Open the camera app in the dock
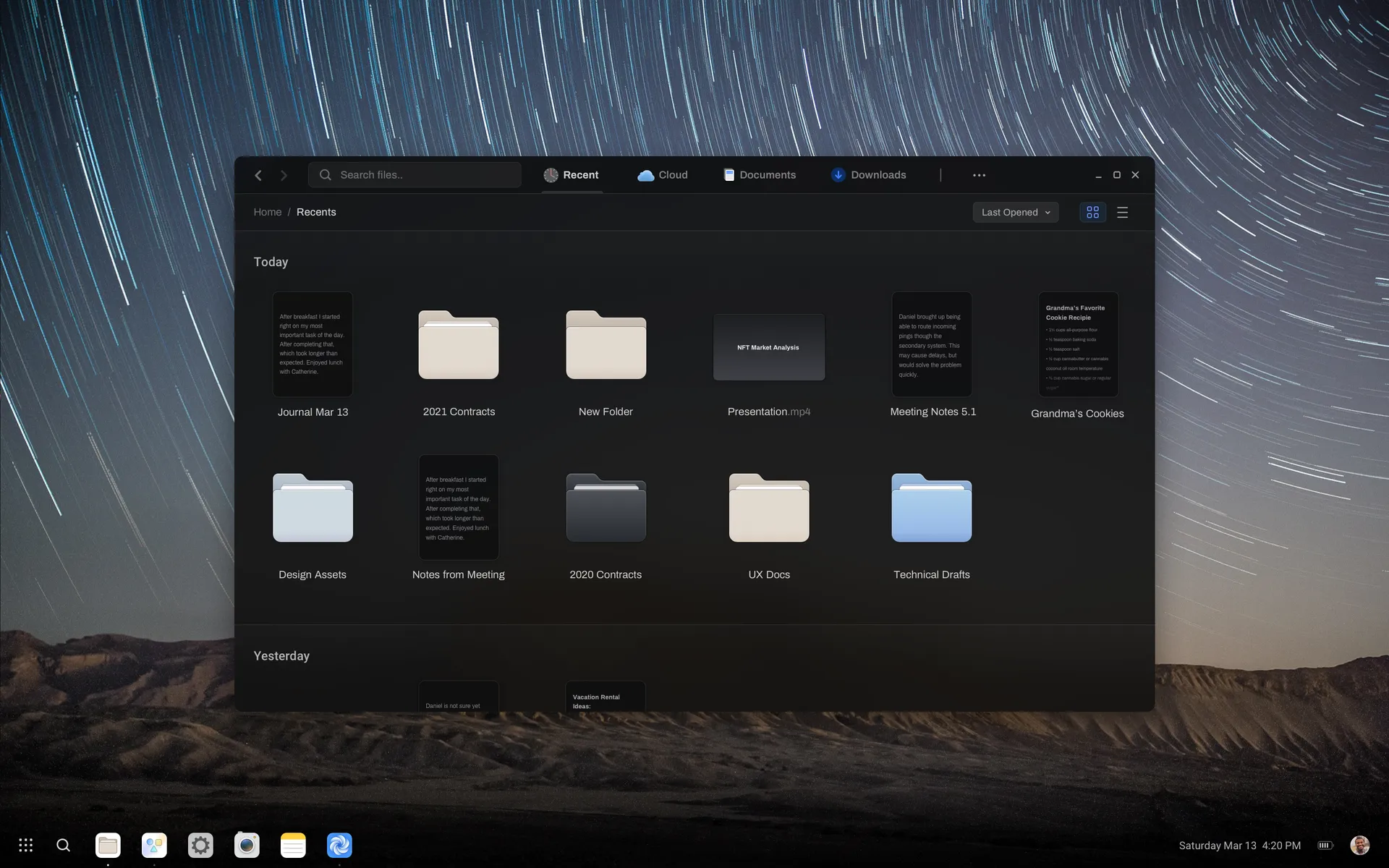This screenshot has width=1389, height=868. click(x=247, y=845)
